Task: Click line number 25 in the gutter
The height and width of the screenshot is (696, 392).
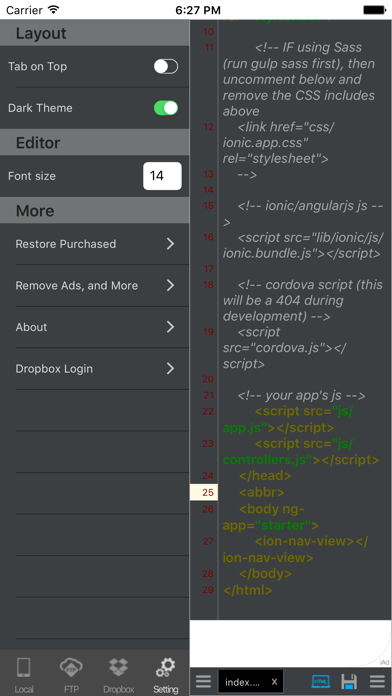Action: [208, 492]
